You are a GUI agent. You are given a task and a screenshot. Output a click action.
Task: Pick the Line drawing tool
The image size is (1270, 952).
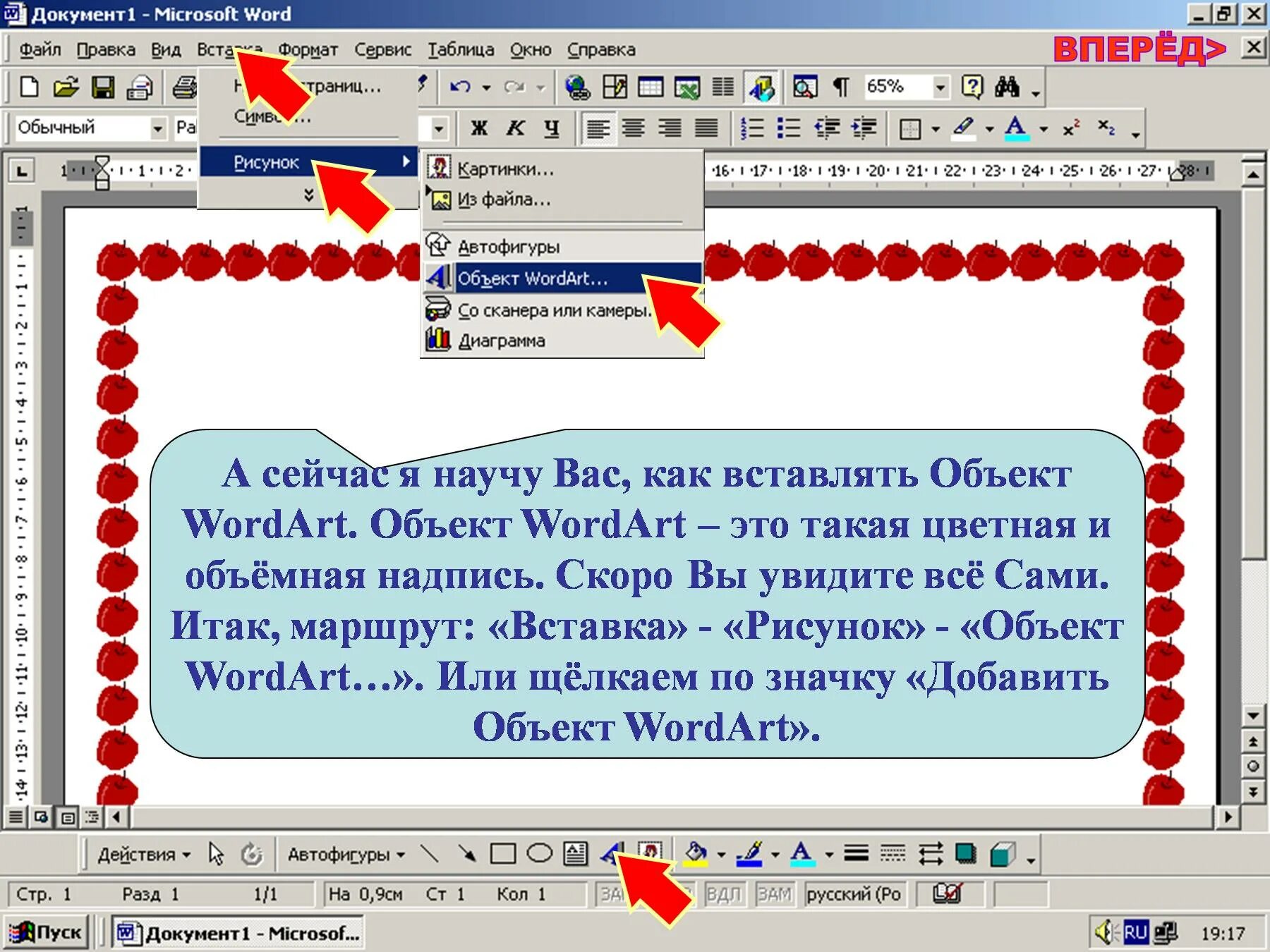430,855
